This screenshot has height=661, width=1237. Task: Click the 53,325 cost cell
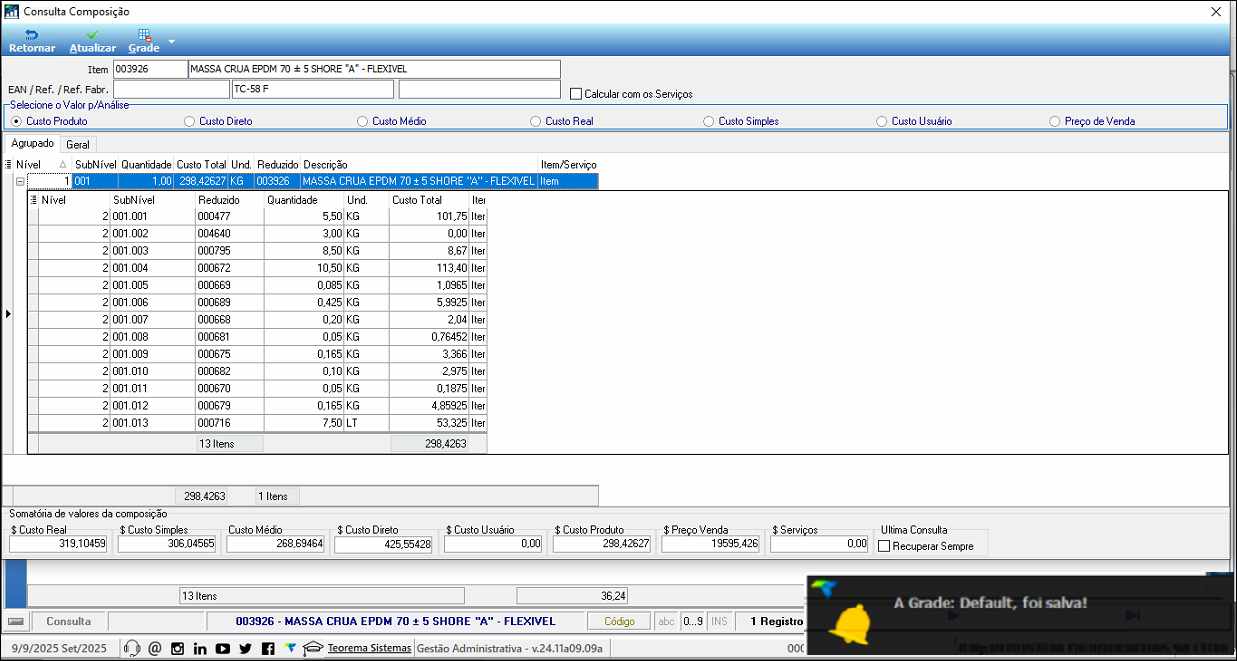pos(429,423)
